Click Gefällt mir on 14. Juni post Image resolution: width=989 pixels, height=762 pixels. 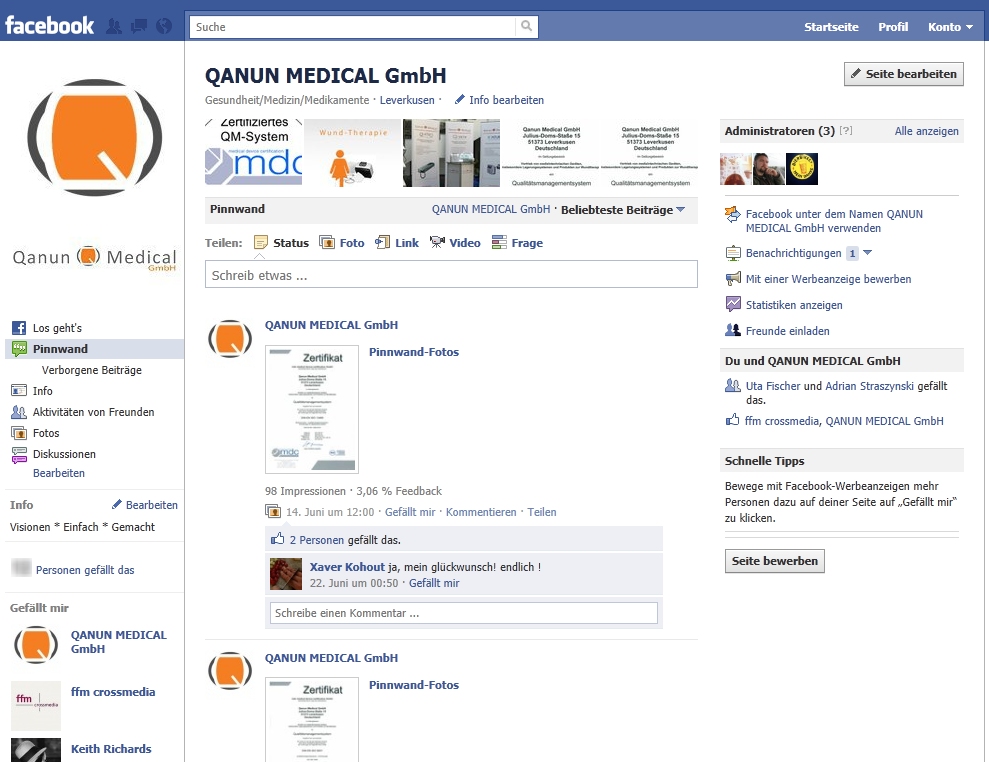tap(410, 512)
